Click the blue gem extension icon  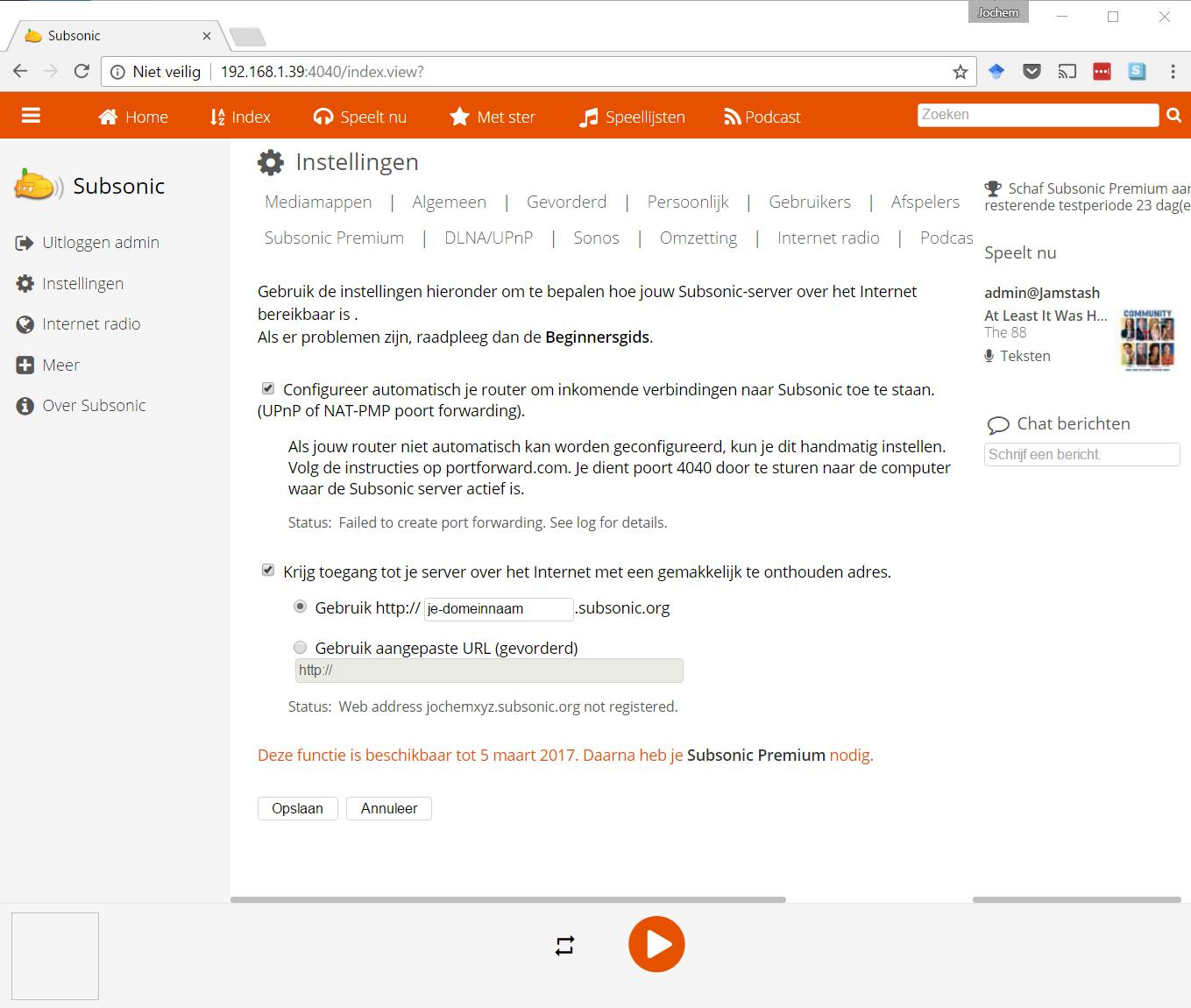[996, 72]
